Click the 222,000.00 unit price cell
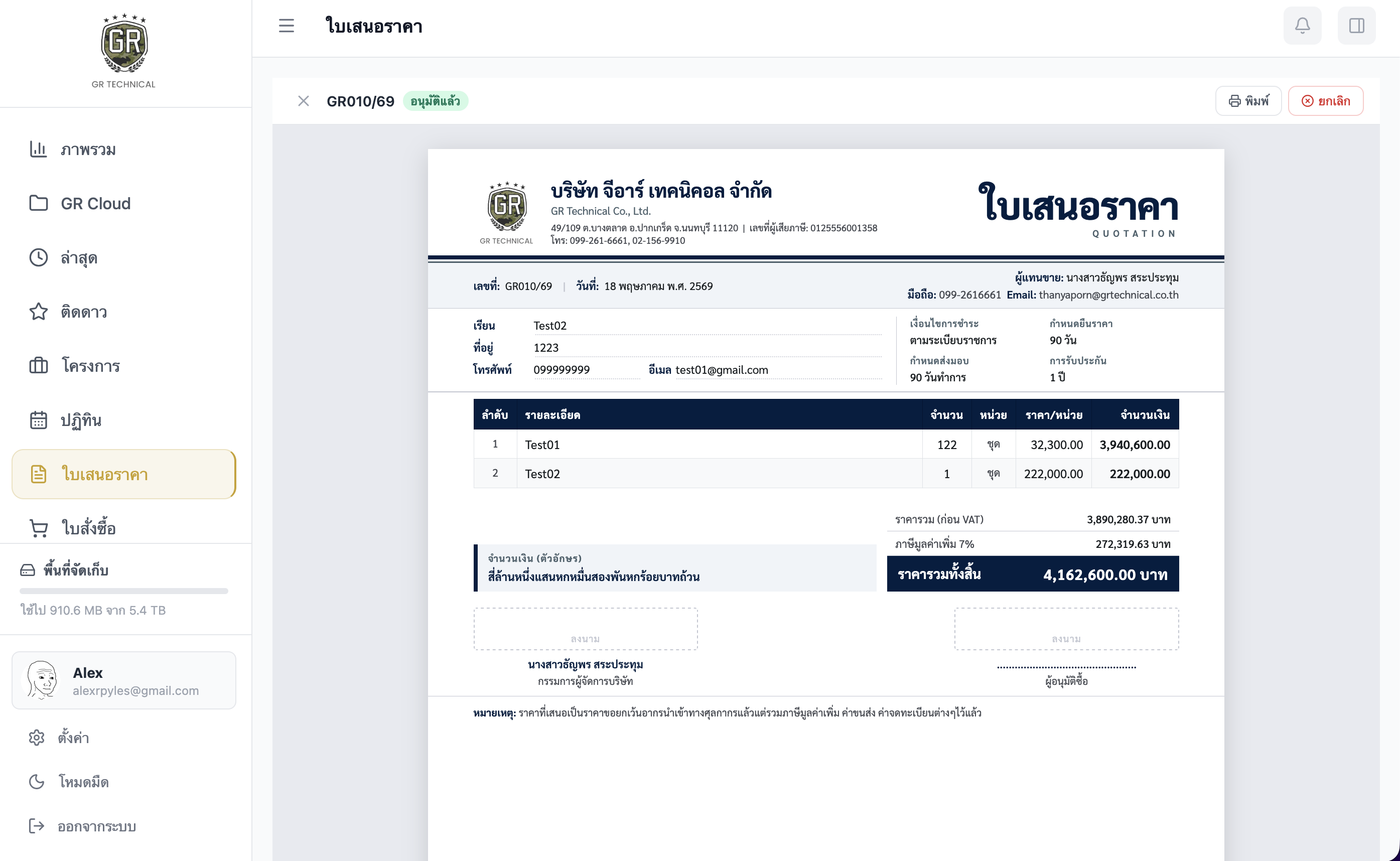 pyautogui.click(x=1053, y=473)
